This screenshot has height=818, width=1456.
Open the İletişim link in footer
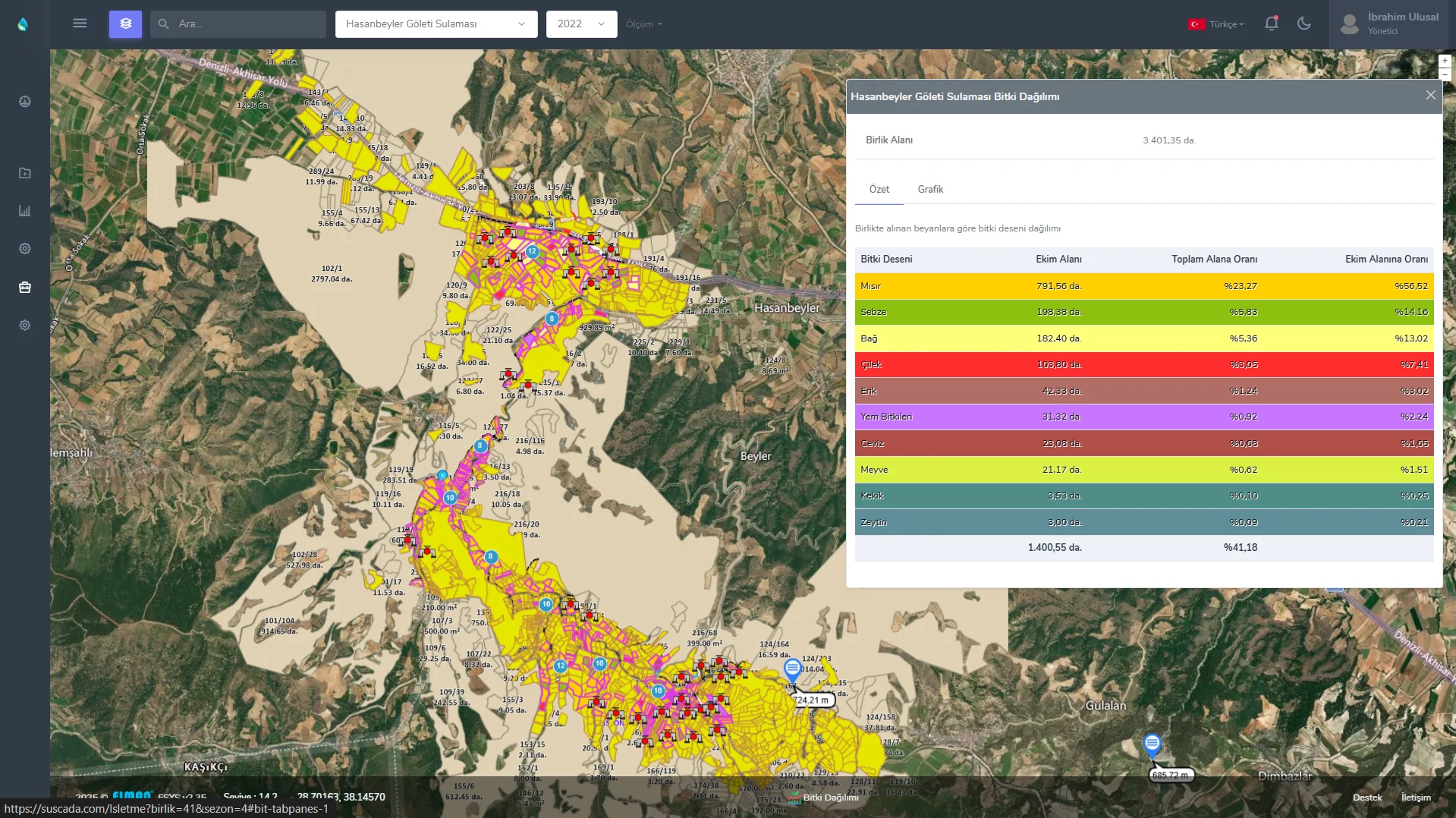point(1416,798)
